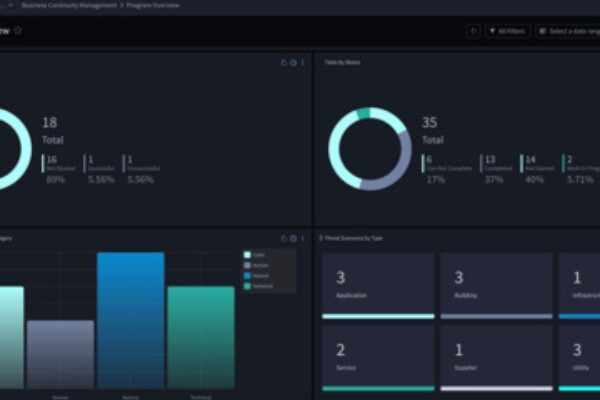Open settings icon on top-left donut panel

(x=293, y=62)
